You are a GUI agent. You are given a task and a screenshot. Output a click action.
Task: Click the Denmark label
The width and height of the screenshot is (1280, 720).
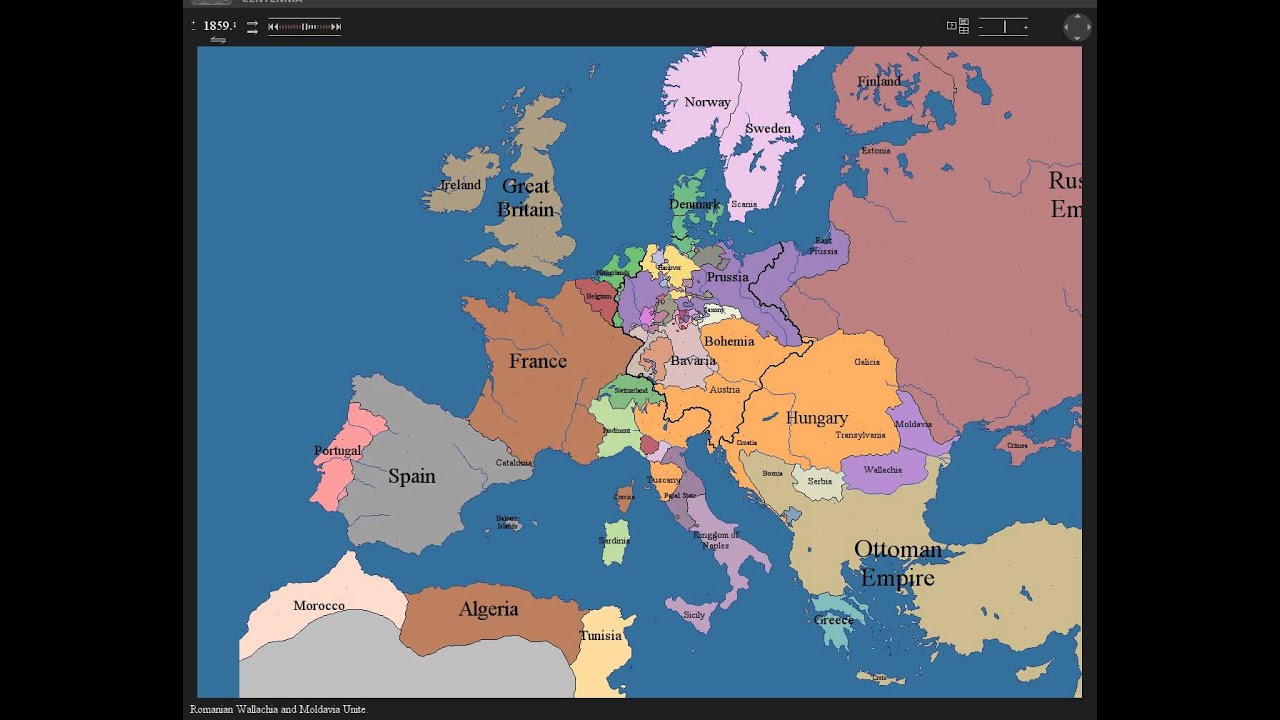(694, 204)
